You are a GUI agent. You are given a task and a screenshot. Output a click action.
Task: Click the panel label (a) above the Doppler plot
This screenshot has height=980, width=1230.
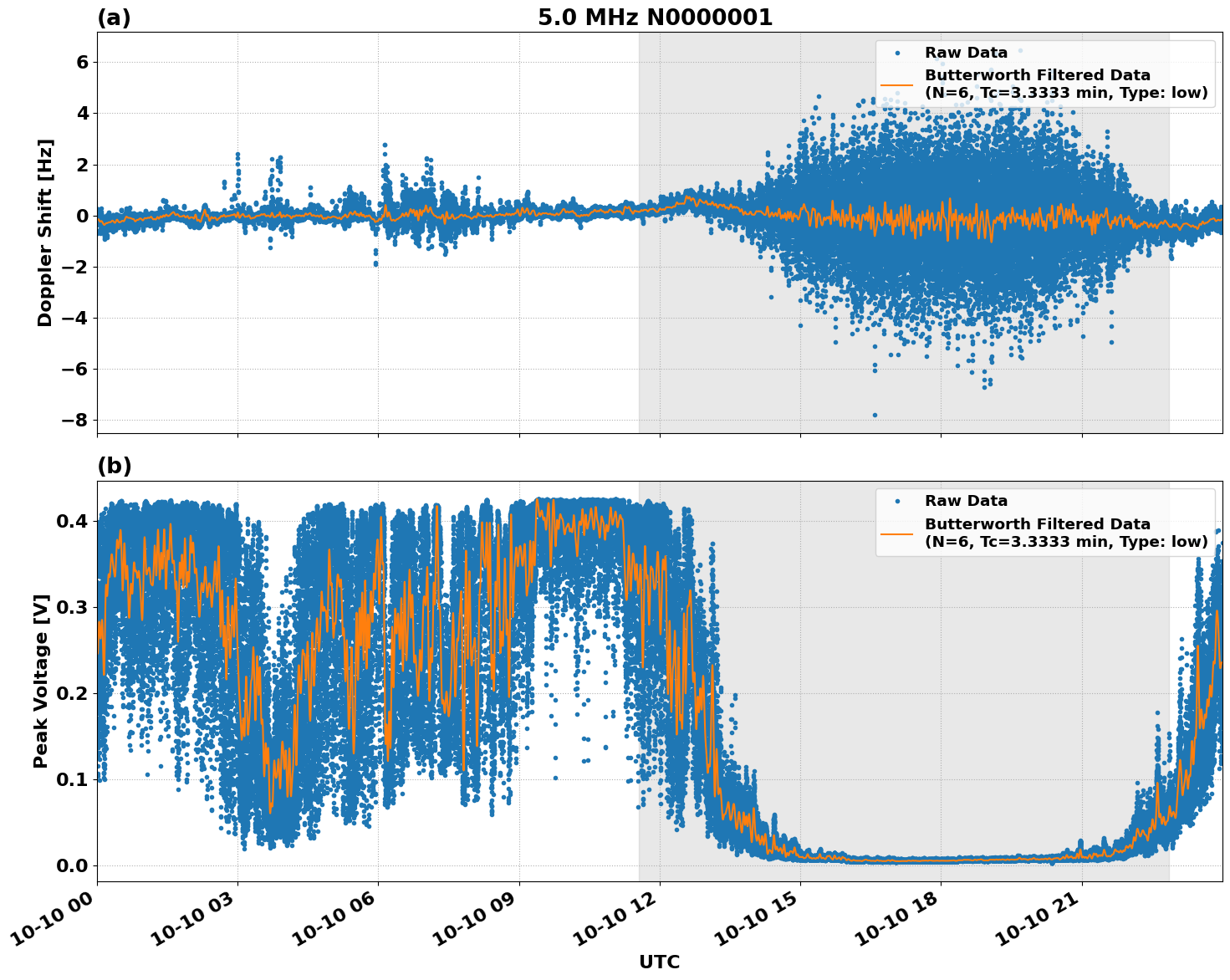[115, 15]
